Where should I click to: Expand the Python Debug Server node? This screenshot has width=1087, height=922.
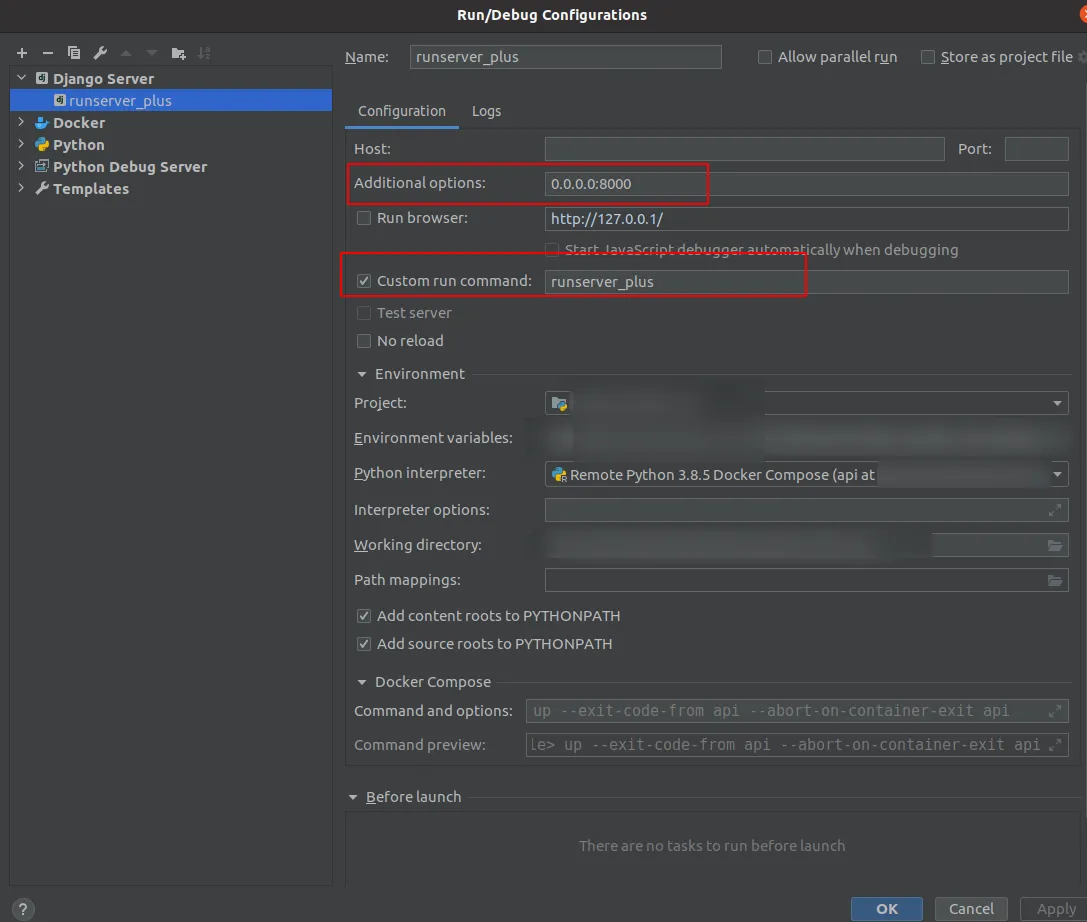point(21,166)
